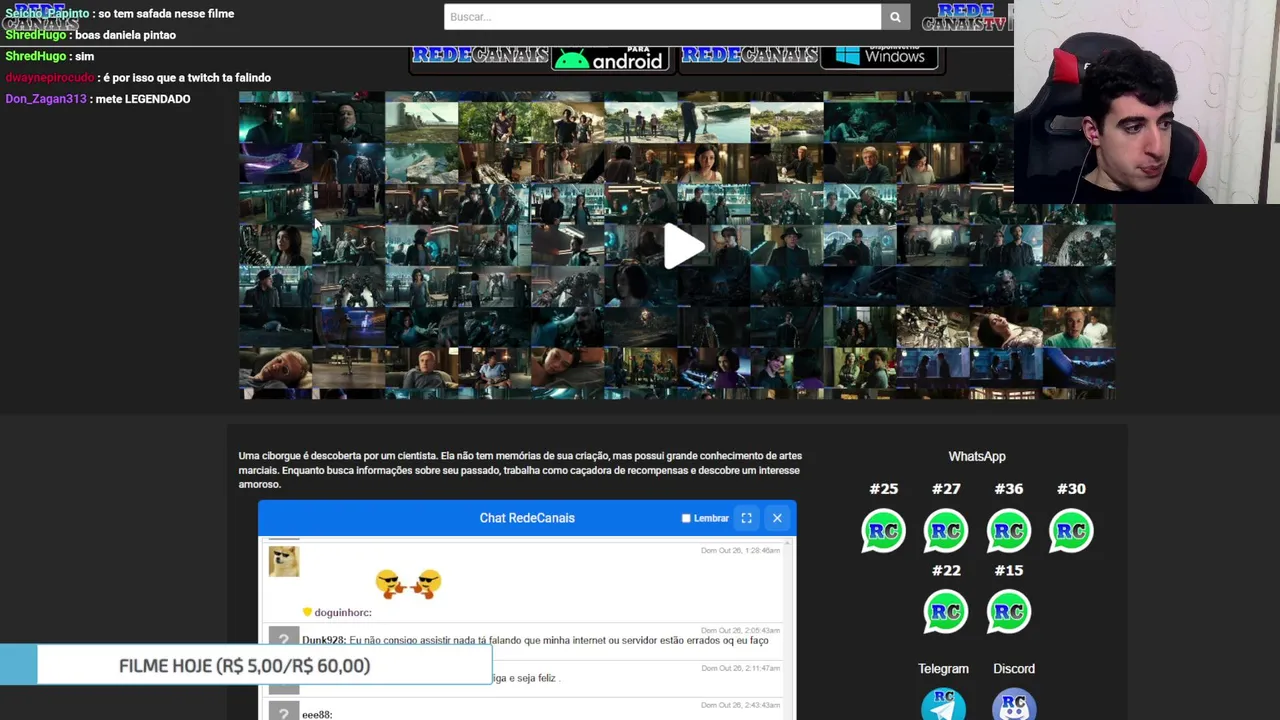Open WhatsApp group #27
Image resolution: width=1280 pixels, height=720 pixels.
point(946,531)
